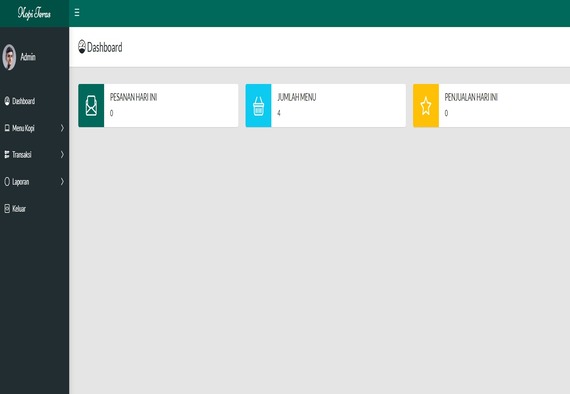Click the Penjualan Hari Ini star icon
Screen dimensions: 570x394
426,105
